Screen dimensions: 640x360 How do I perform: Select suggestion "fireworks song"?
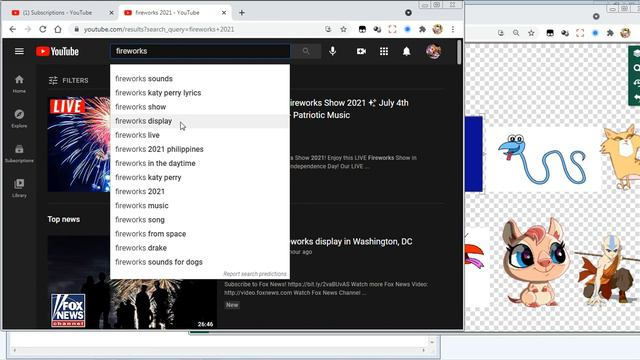[x=200, y=220]
